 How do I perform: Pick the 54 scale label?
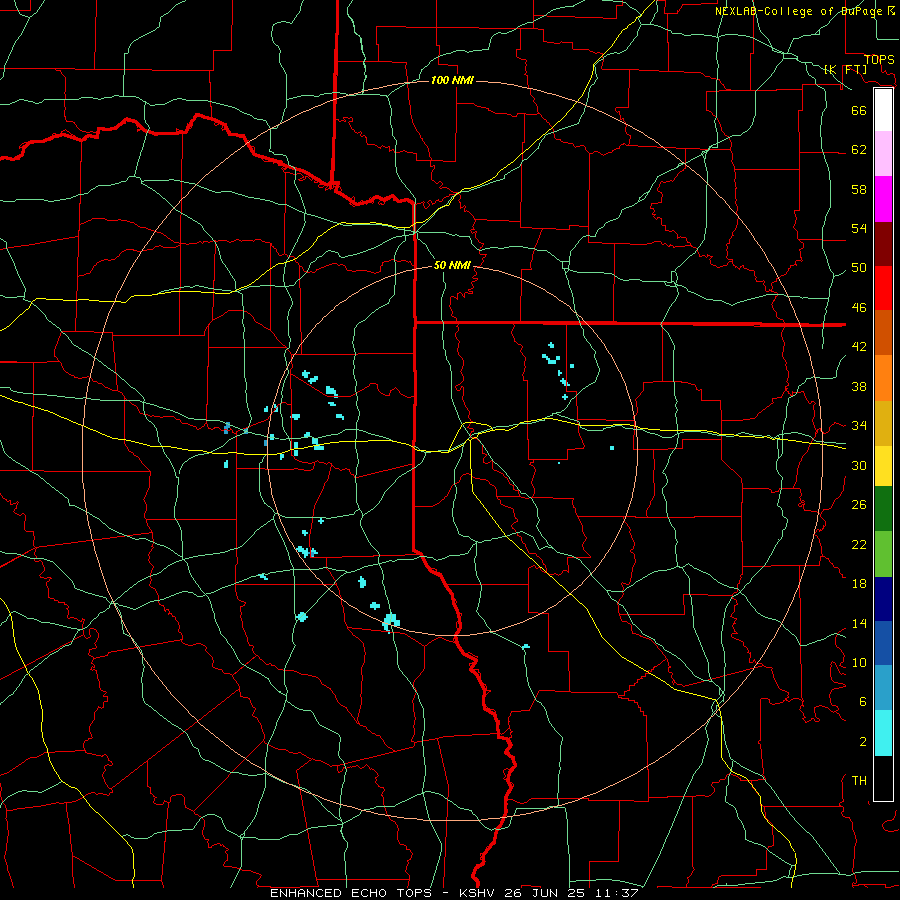point(859,228)
